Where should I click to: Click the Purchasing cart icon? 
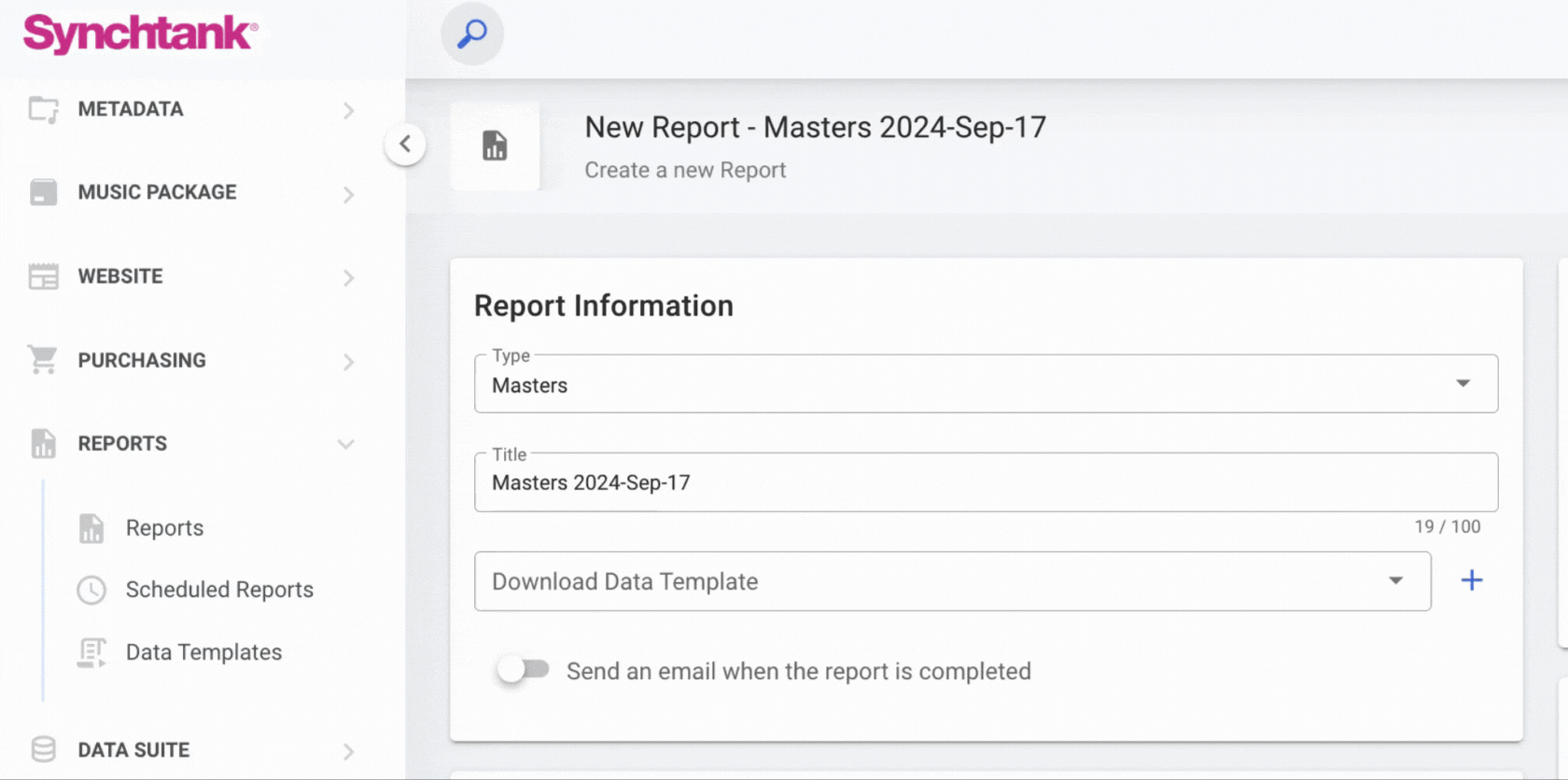43,359
